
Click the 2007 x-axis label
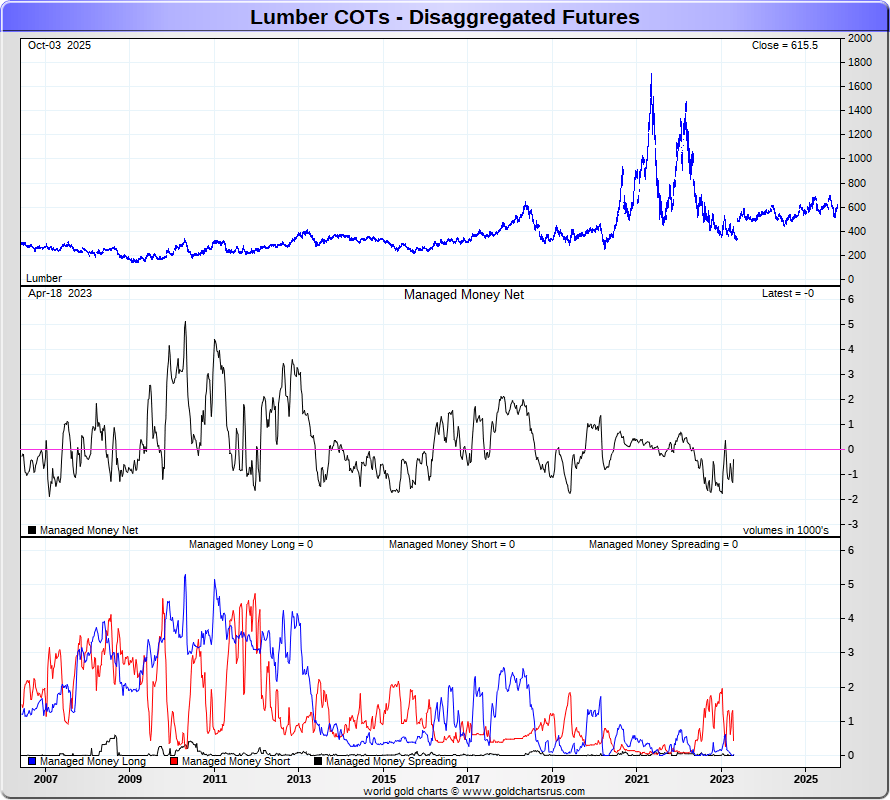coord(45,779)
